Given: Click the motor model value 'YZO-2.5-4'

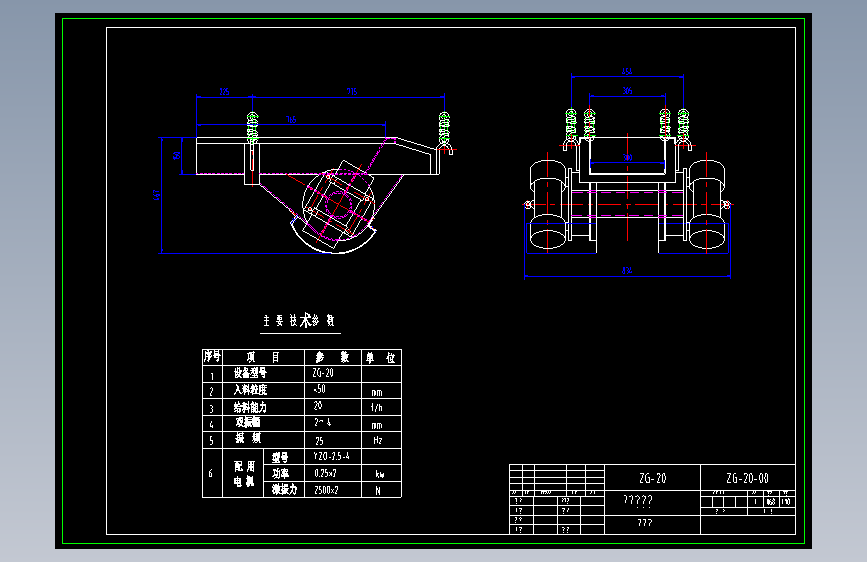Looking at the screenshot, I should point(331,456).
